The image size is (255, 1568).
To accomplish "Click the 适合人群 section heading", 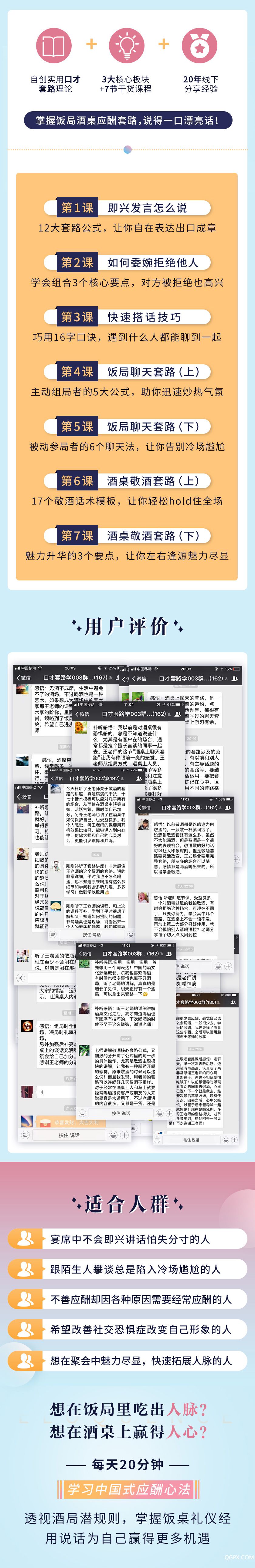I will [x=127, y=1203].
